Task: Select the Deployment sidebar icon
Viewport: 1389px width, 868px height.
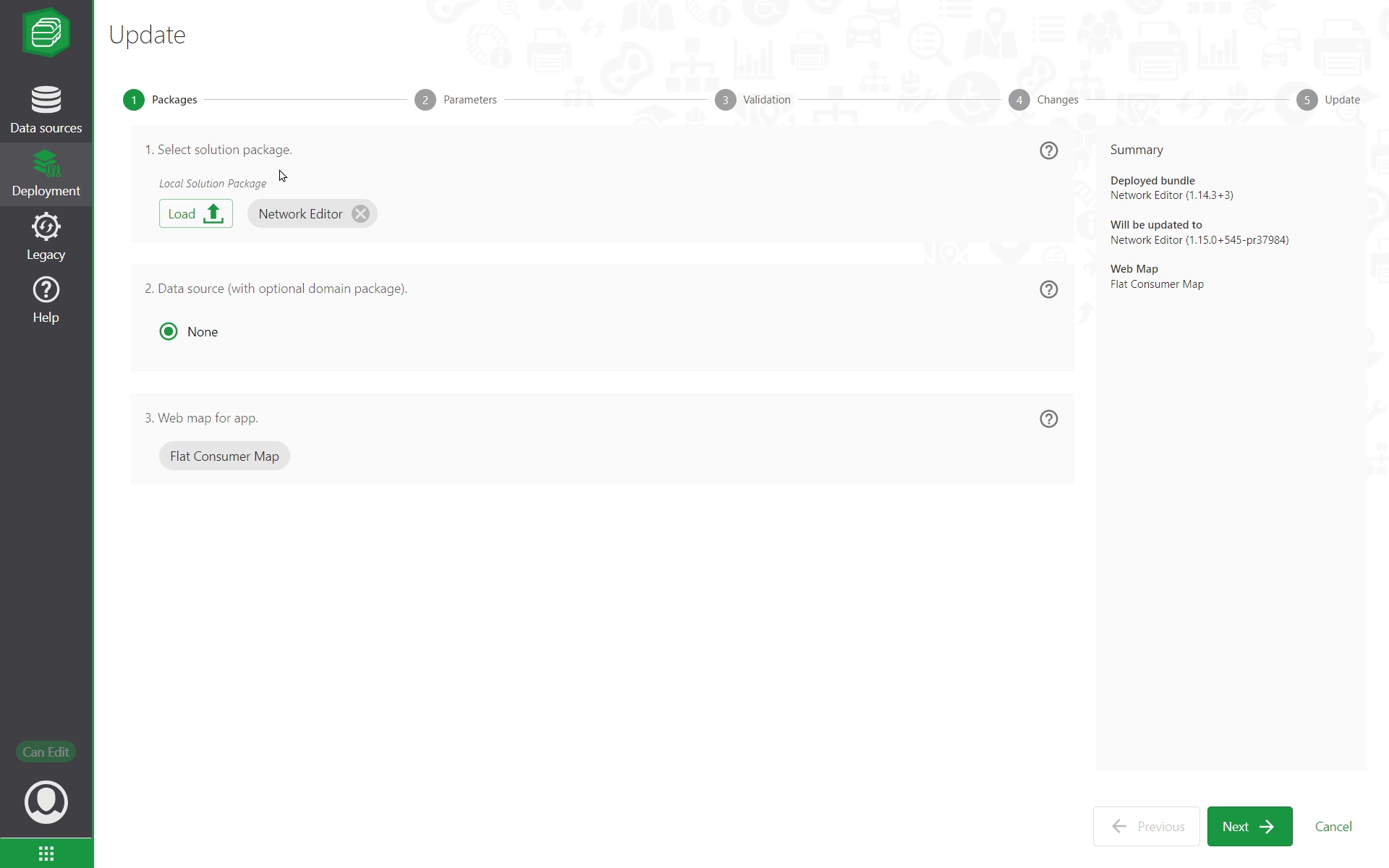Action: point(46,174)
